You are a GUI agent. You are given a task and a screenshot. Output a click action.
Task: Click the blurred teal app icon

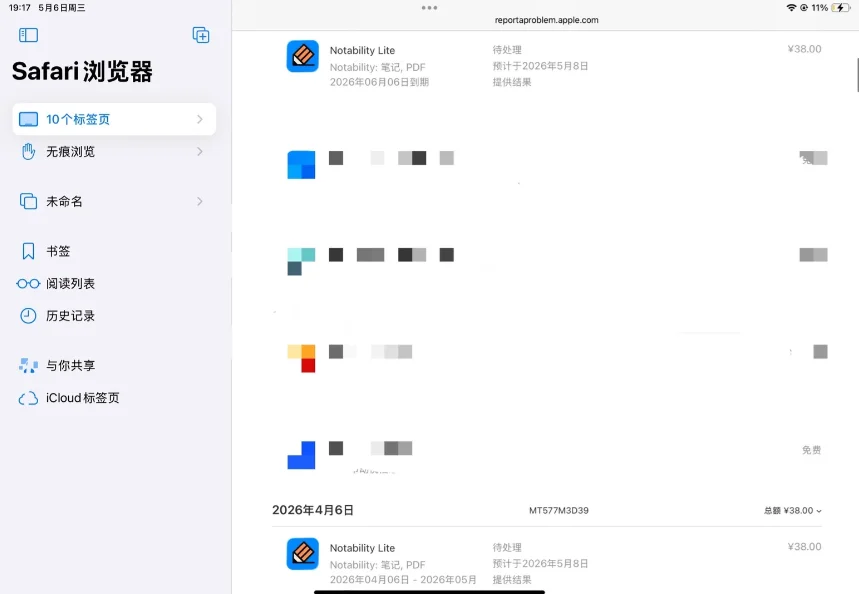click(x=301, y=261)
